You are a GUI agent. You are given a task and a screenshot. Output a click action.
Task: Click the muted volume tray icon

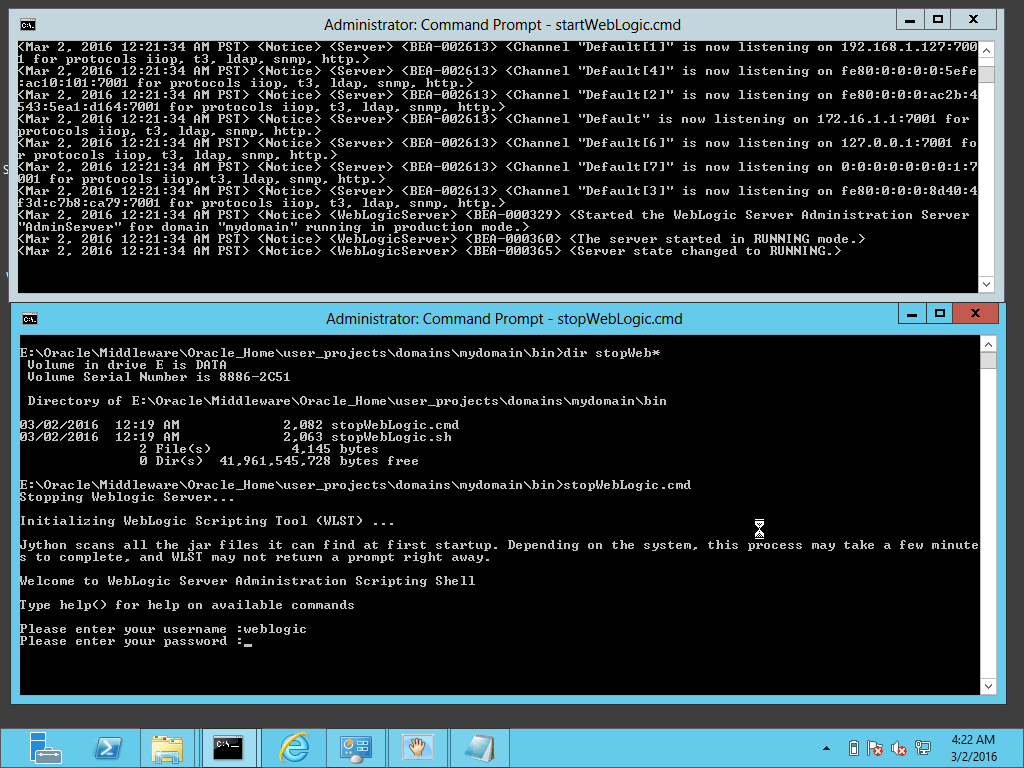899,748
